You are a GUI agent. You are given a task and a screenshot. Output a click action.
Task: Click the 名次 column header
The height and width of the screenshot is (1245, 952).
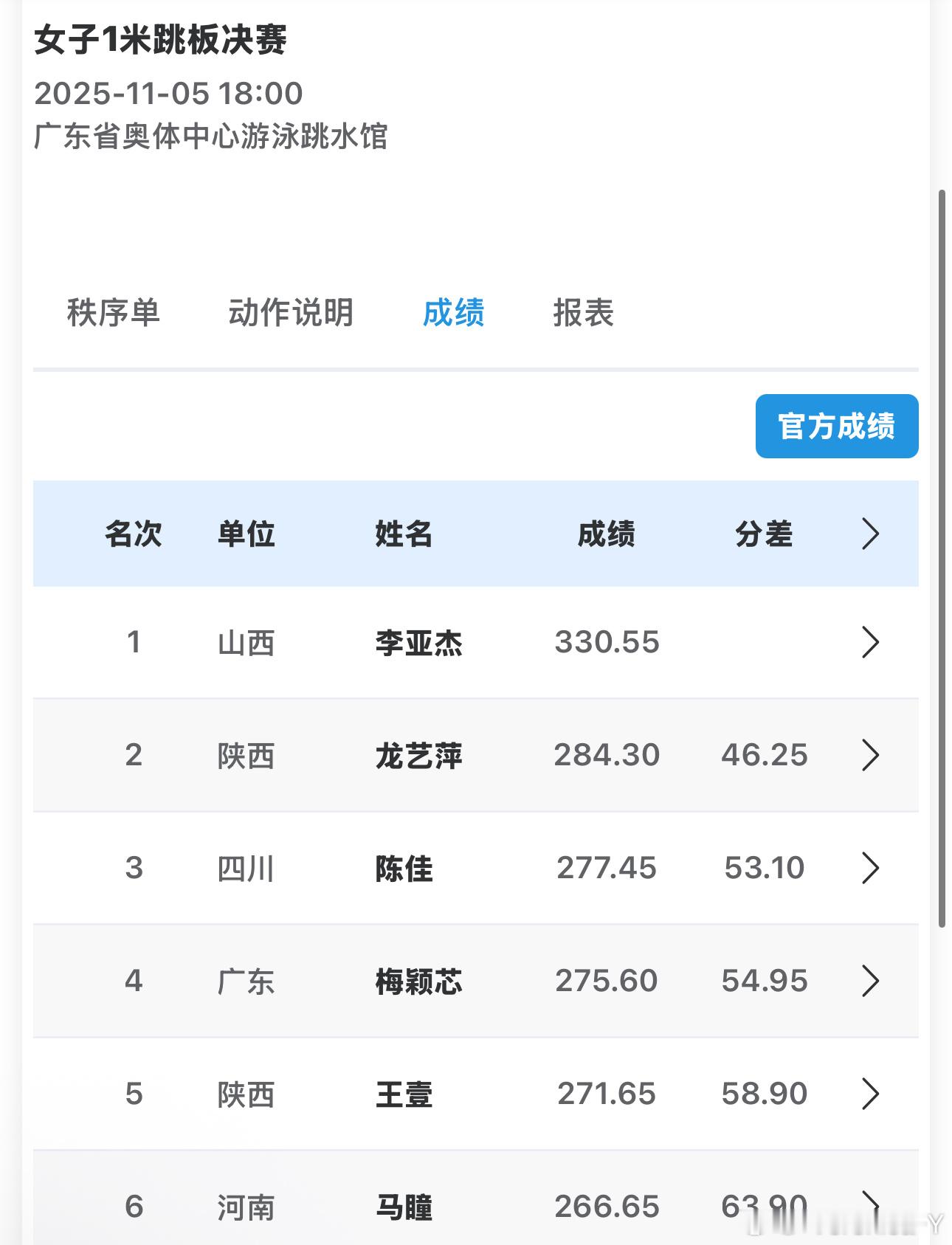(x=133, y=534)
